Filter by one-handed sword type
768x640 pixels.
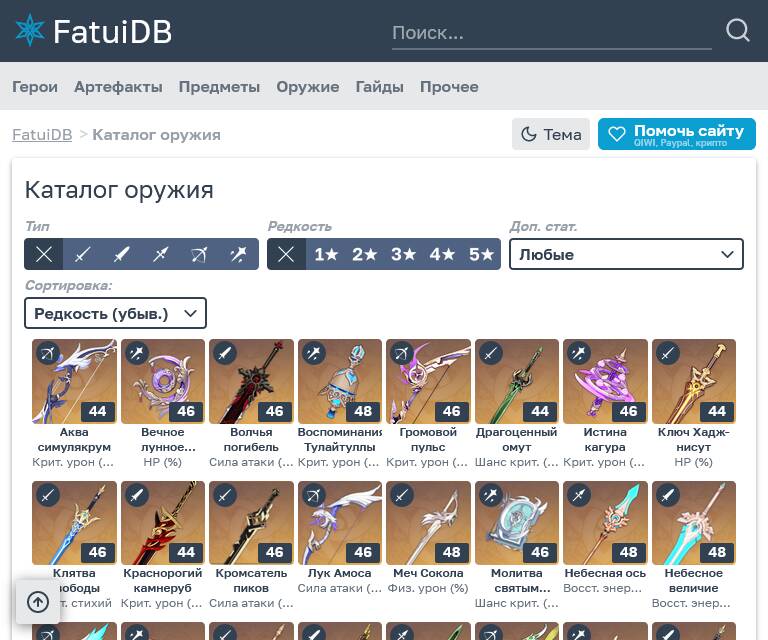(x=82, y=254)
